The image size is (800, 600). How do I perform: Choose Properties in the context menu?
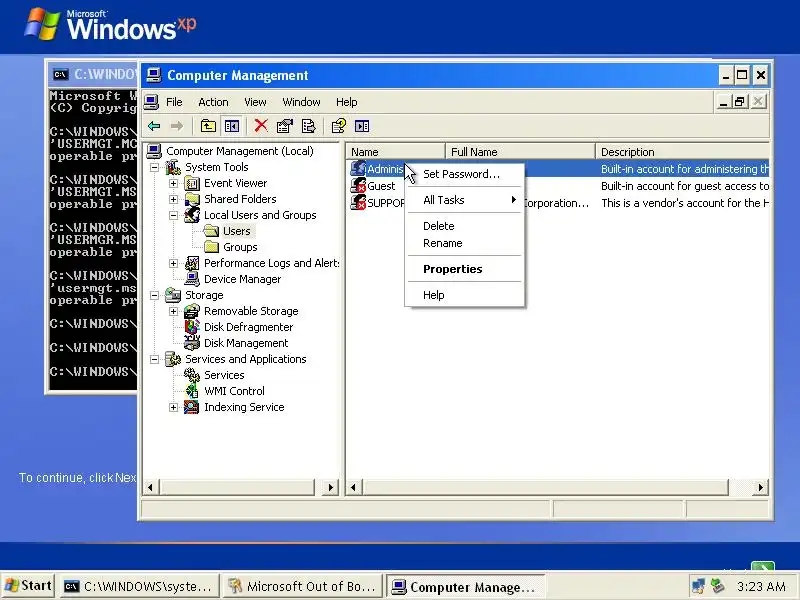point(464,269)
